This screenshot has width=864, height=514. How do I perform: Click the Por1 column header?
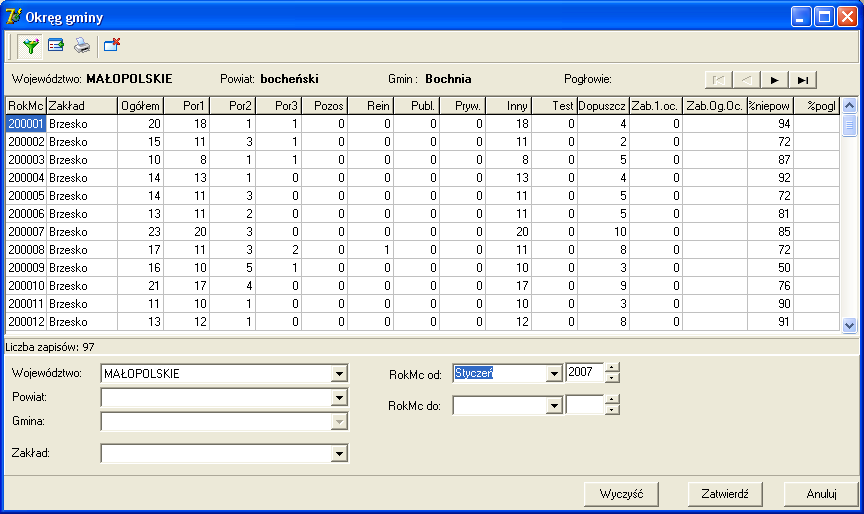(x=186, y=106)
